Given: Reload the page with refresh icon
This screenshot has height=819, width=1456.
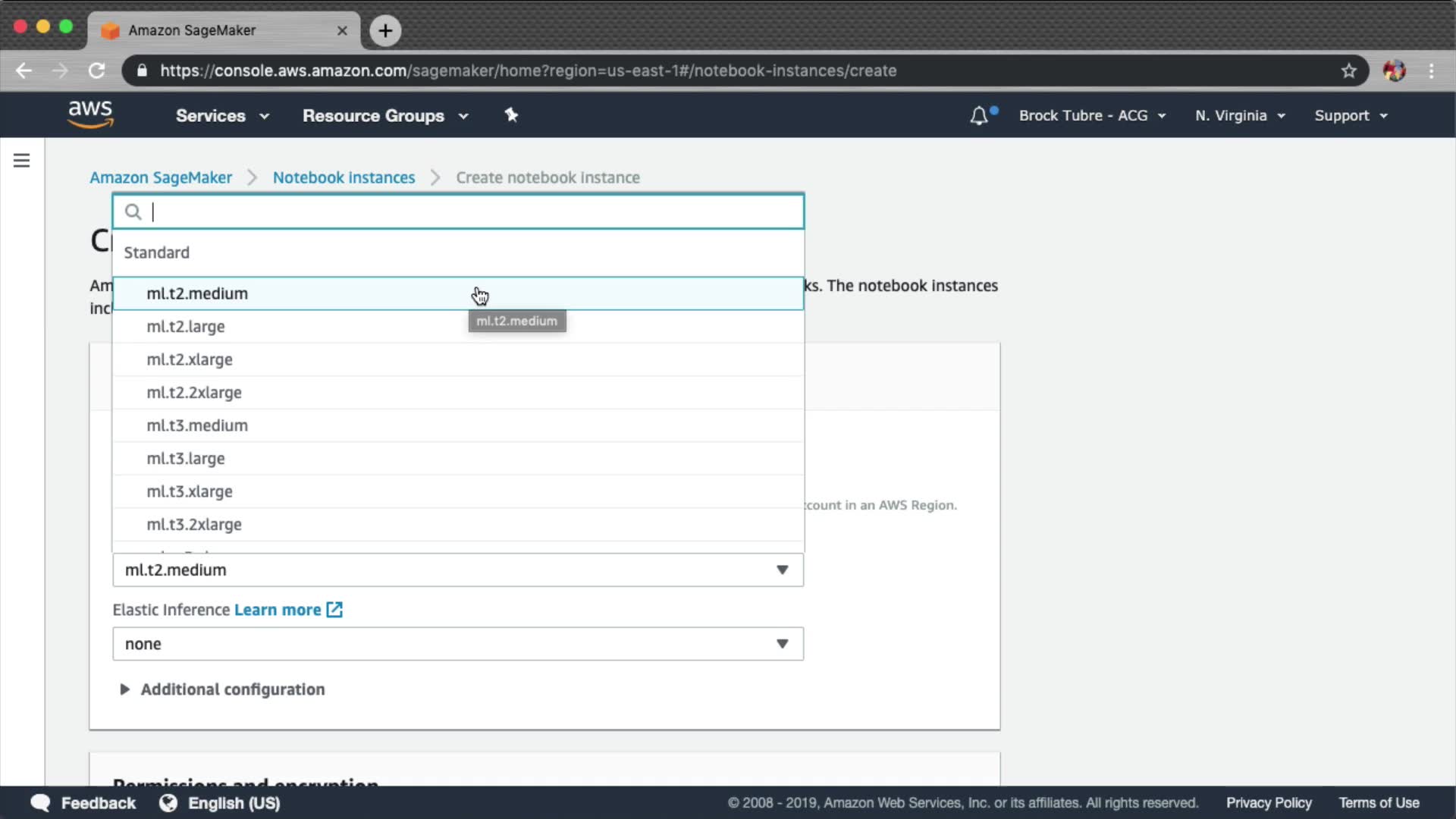Looking at the screenshot, I should pyautogui.click(x=96, y=71).
